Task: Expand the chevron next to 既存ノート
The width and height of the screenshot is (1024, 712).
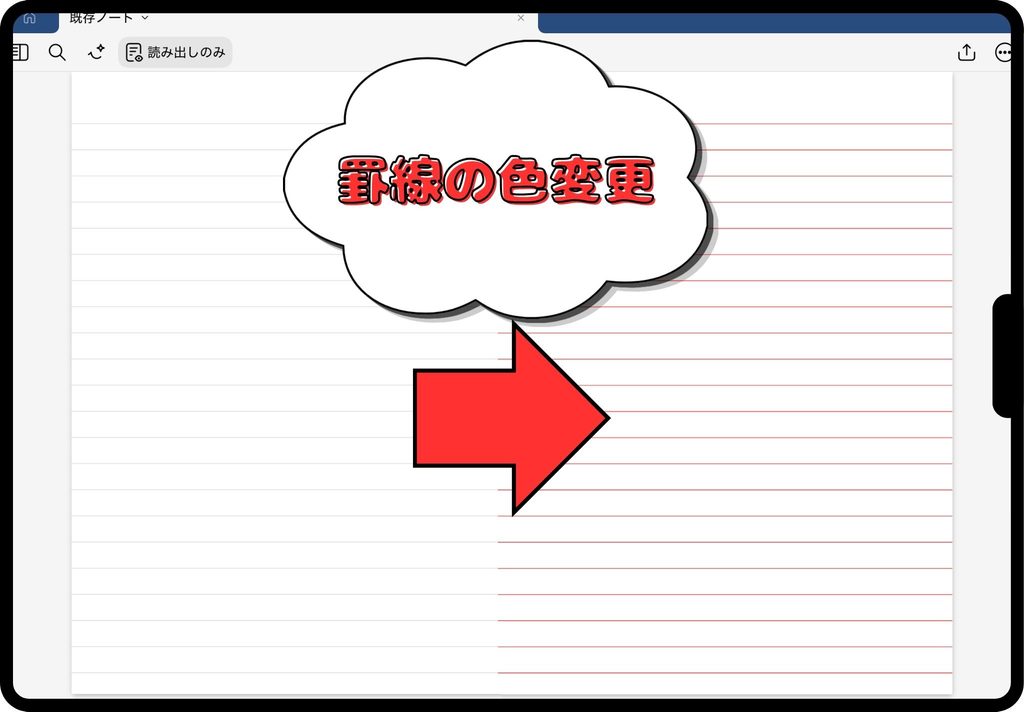Action: coord(145,18)
